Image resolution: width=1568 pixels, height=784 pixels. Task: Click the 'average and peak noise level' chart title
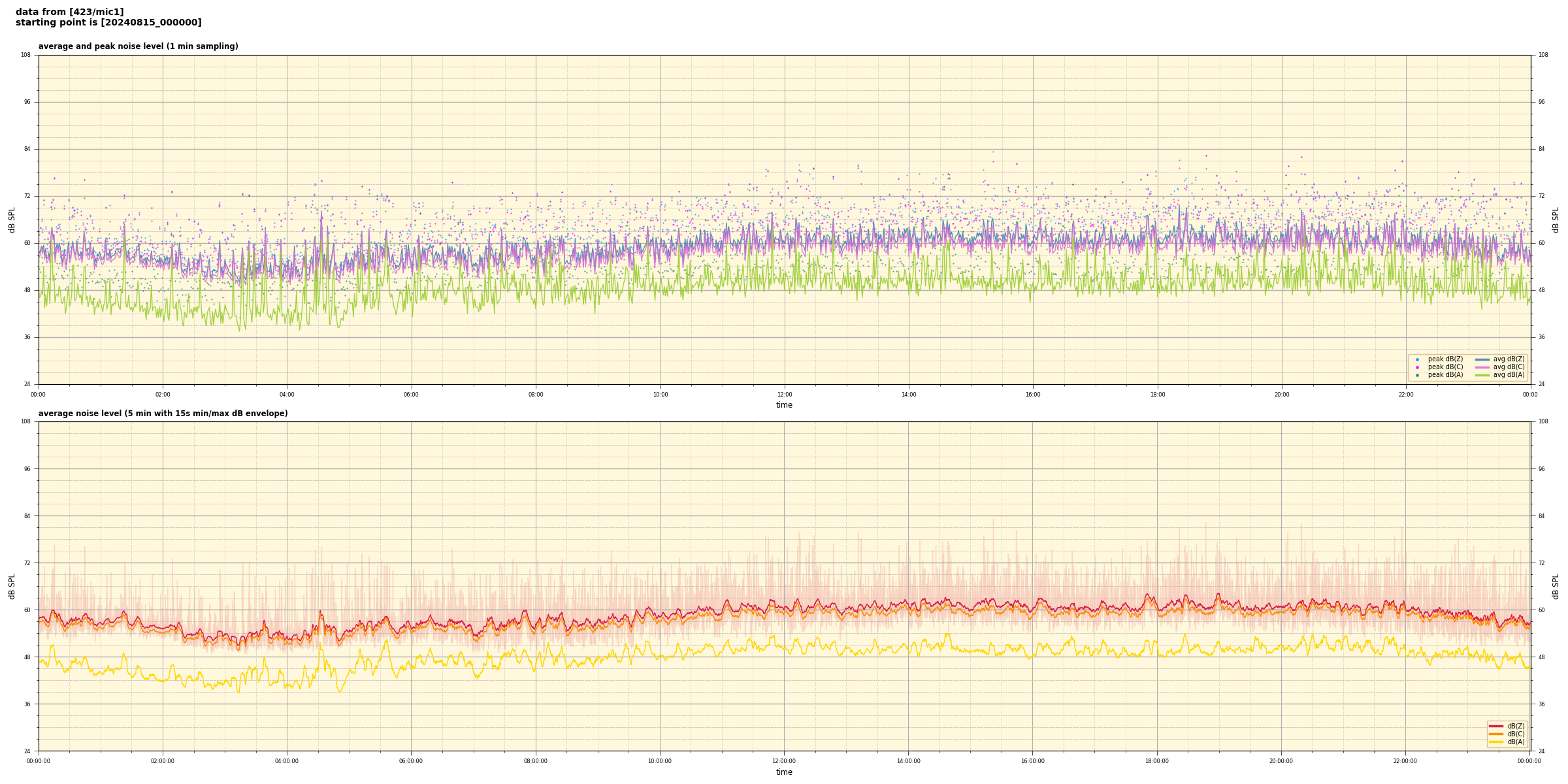click(x=138, y=46)
